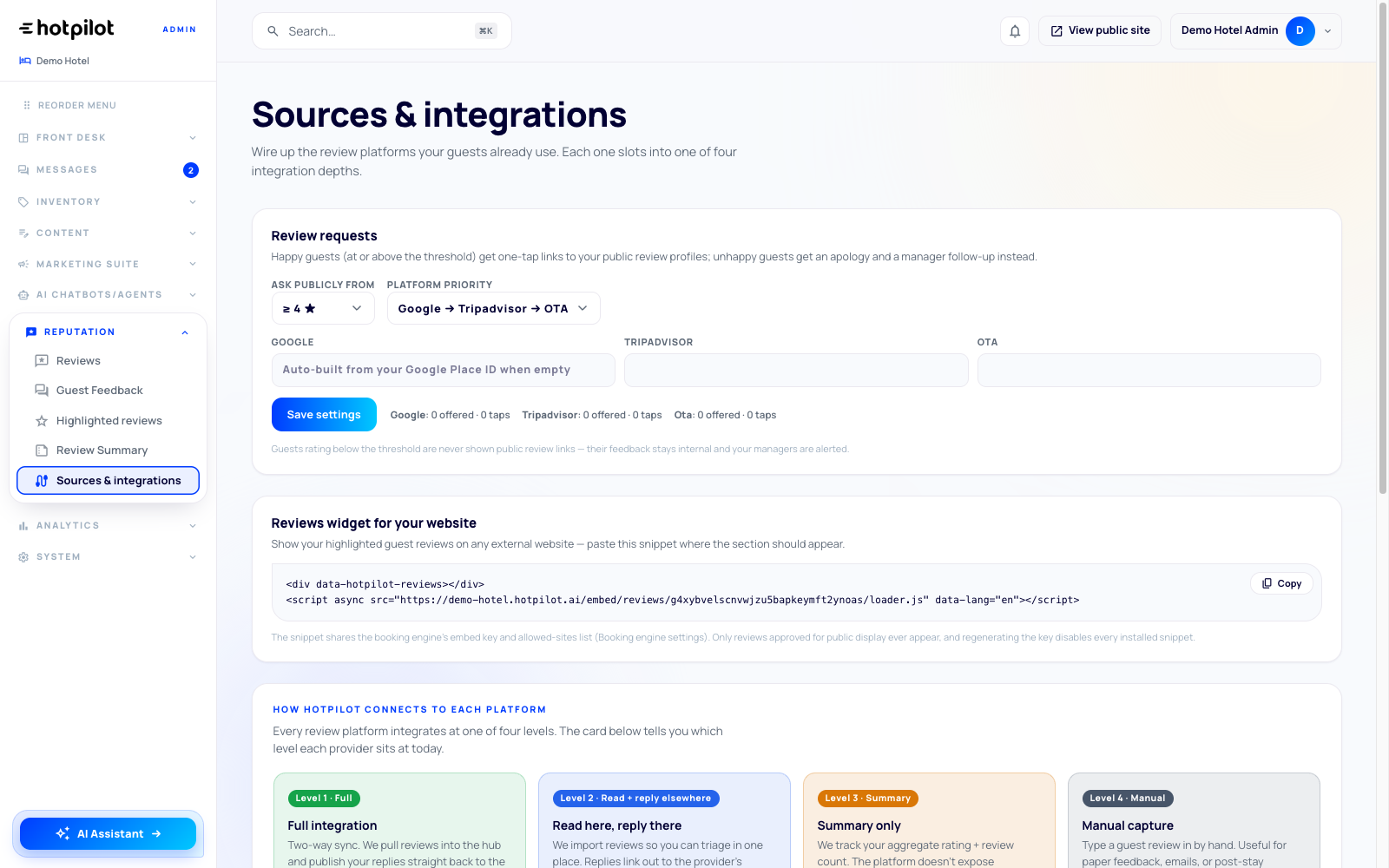Open the Platform priority dropdown
Screen dimensions: 1389x868
pos(493,308)
